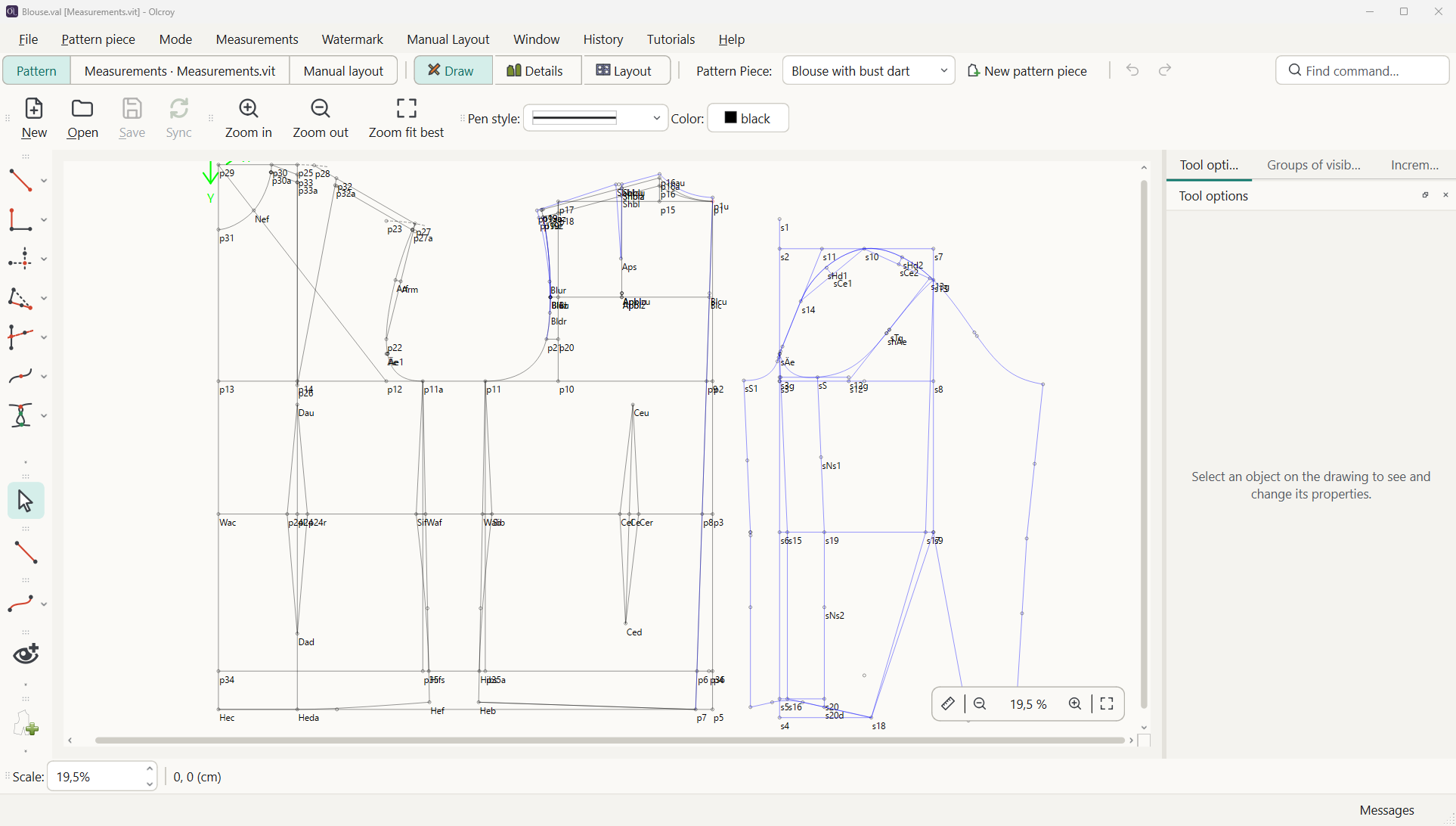Open the Pen style dropdown
This screenshot has width=1456, height=826.
[596, 118]
